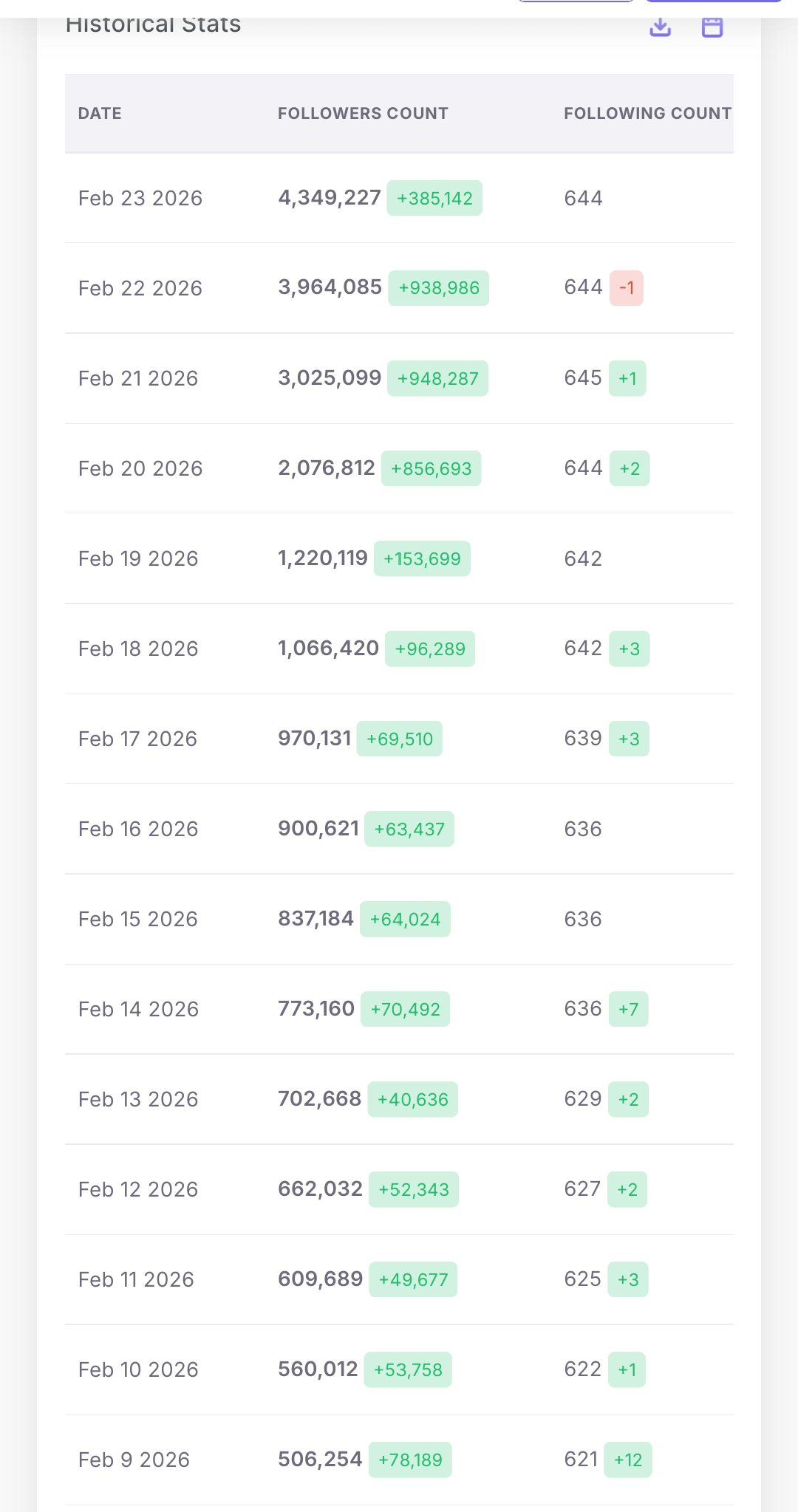Viewport: 798px width, 1512px height.
Task: Select the Feb 23 2026 date cell
Action: [140, 199]
